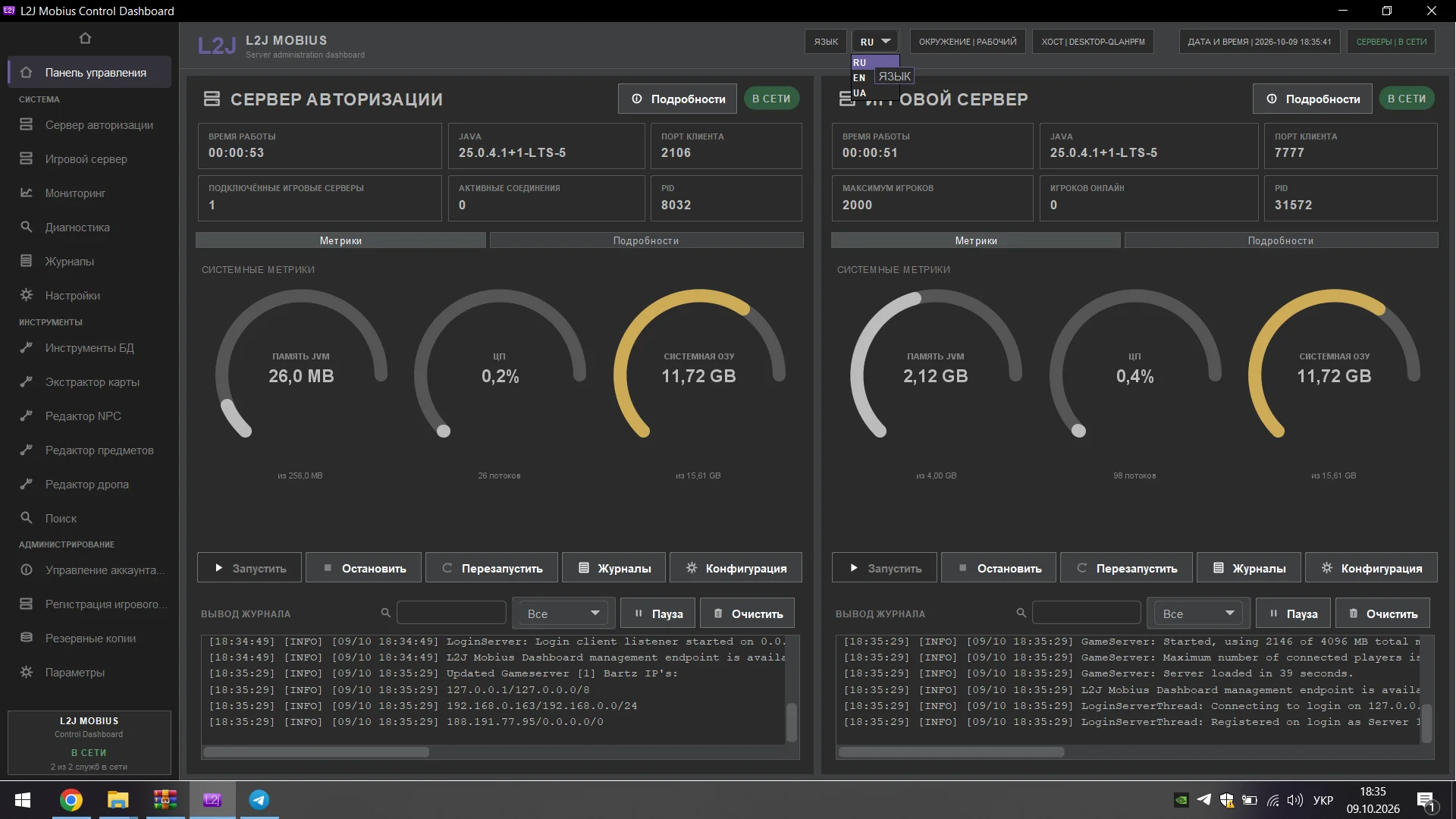
Task: Click game server log vertical scrollbar
Action: coord(1426,723)
